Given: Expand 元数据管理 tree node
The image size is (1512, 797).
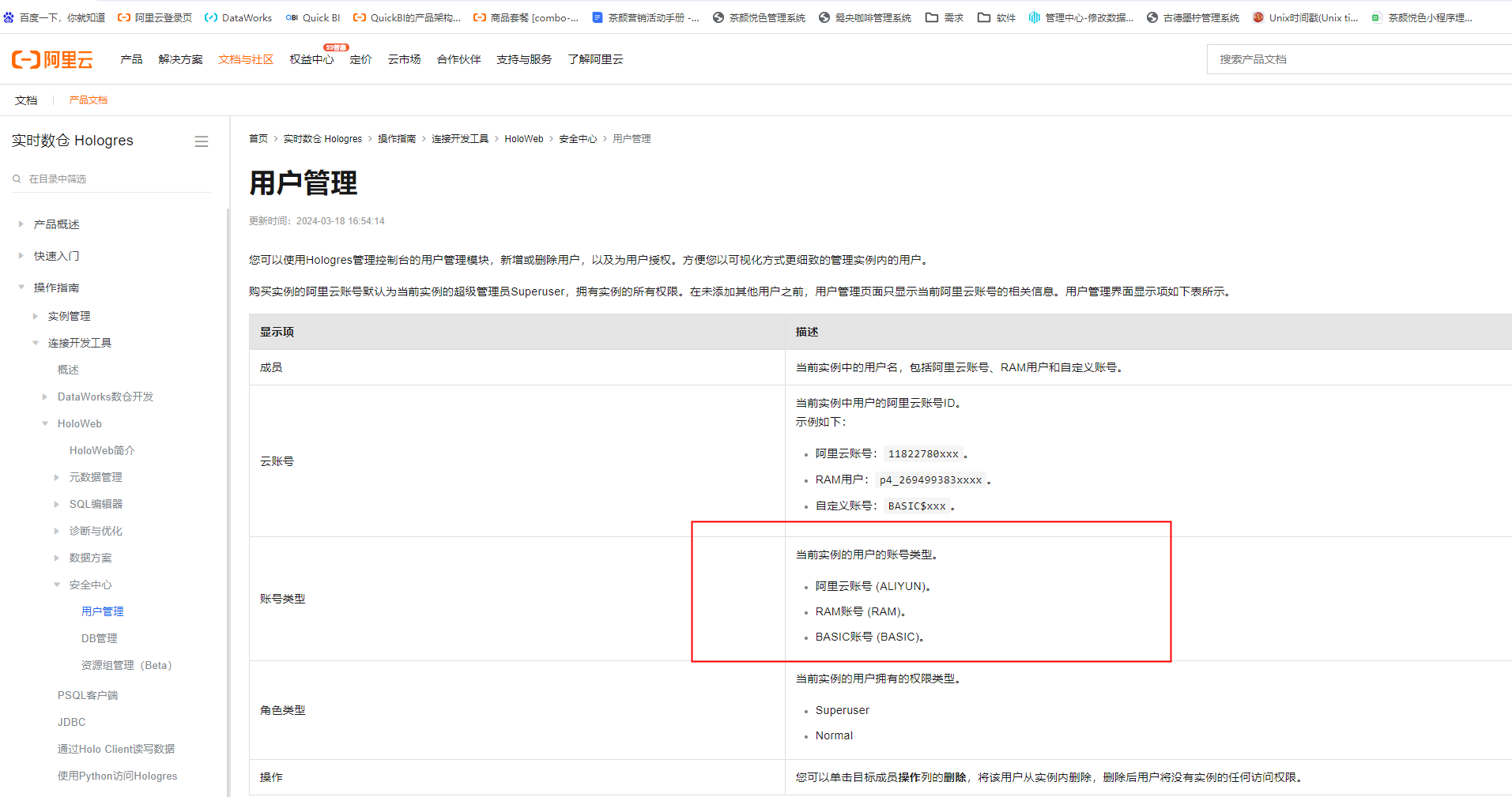Looking at the screenshot, I should [56, 477].
